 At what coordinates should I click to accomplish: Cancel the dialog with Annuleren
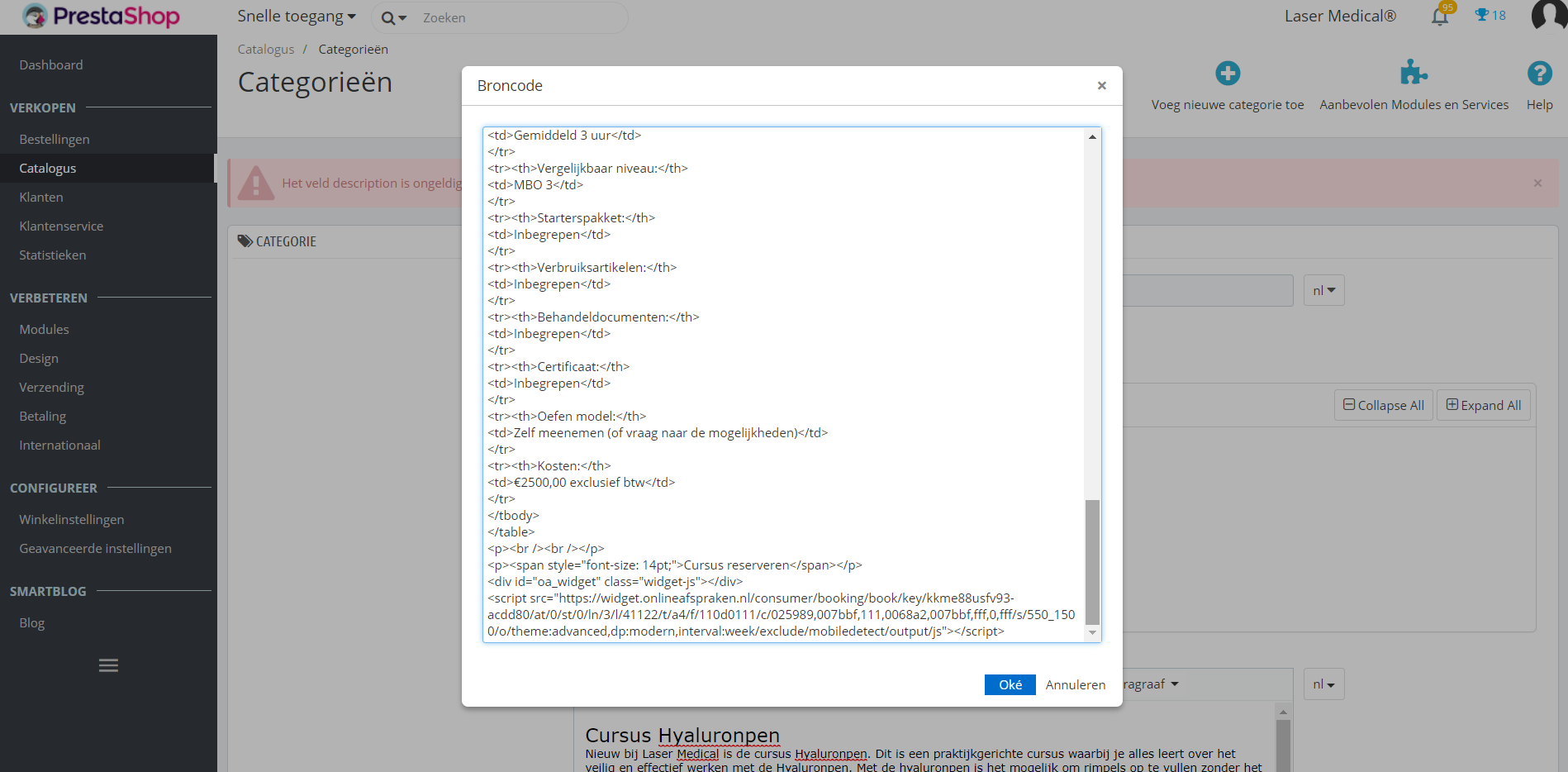[1075, 684]
